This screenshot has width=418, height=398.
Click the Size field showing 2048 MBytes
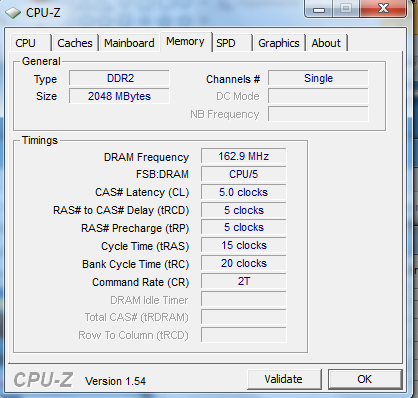click(119, 96)
